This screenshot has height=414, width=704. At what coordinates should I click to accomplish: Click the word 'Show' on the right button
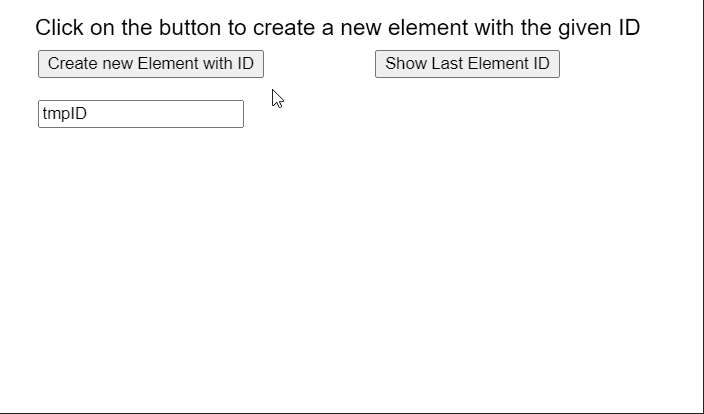[x=406, y=64]
